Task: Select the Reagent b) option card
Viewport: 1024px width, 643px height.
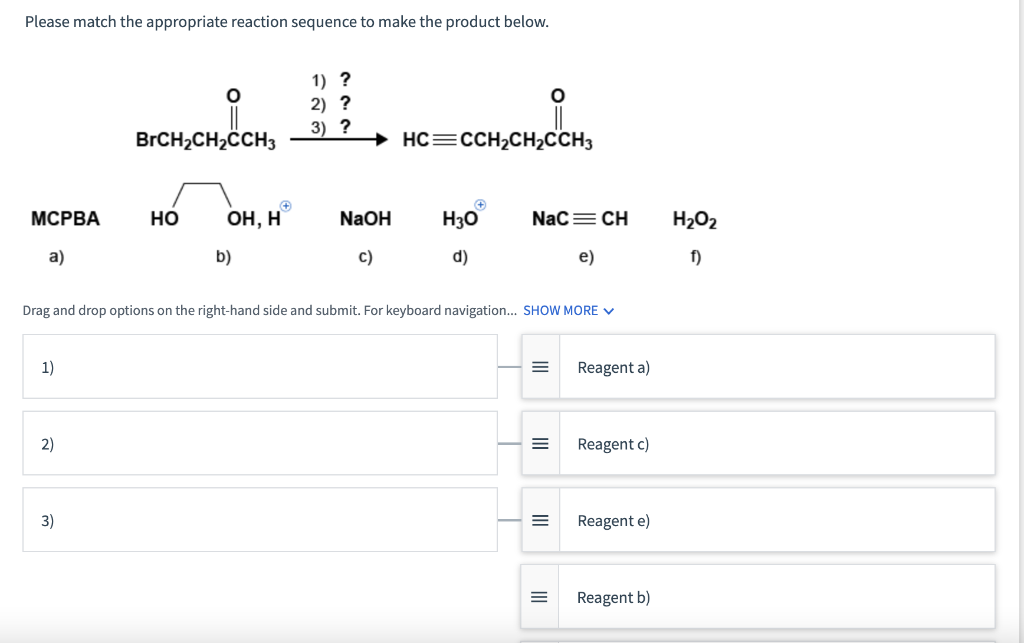Action: click(x=775, y=597)
